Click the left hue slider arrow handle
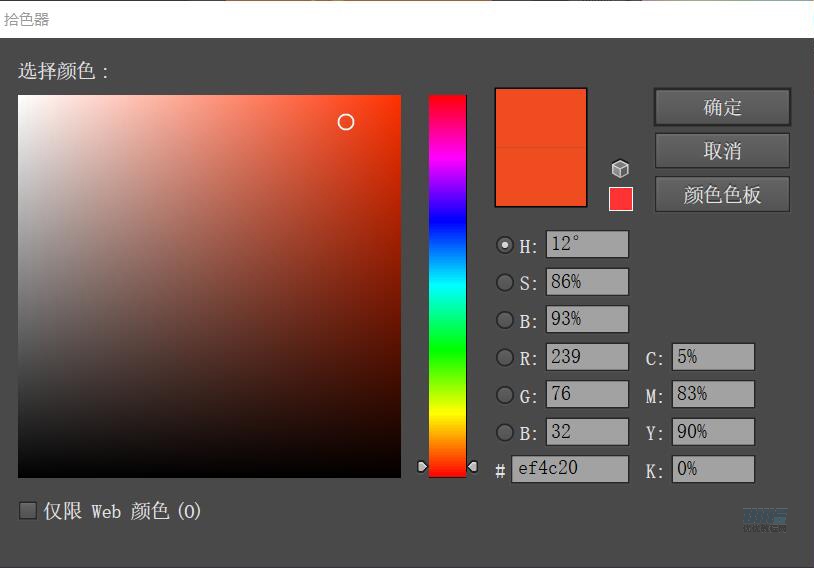The width and height of the screenshot is (814, 568). pos(422,467)
